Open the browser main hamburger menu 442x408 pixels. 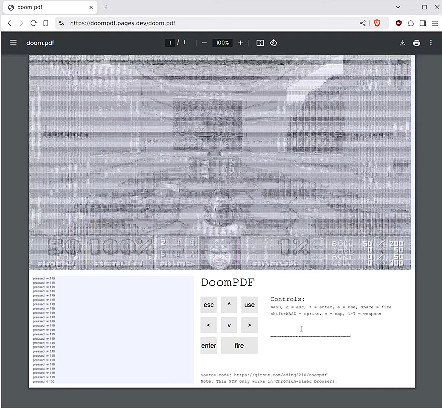click(435, 23)
